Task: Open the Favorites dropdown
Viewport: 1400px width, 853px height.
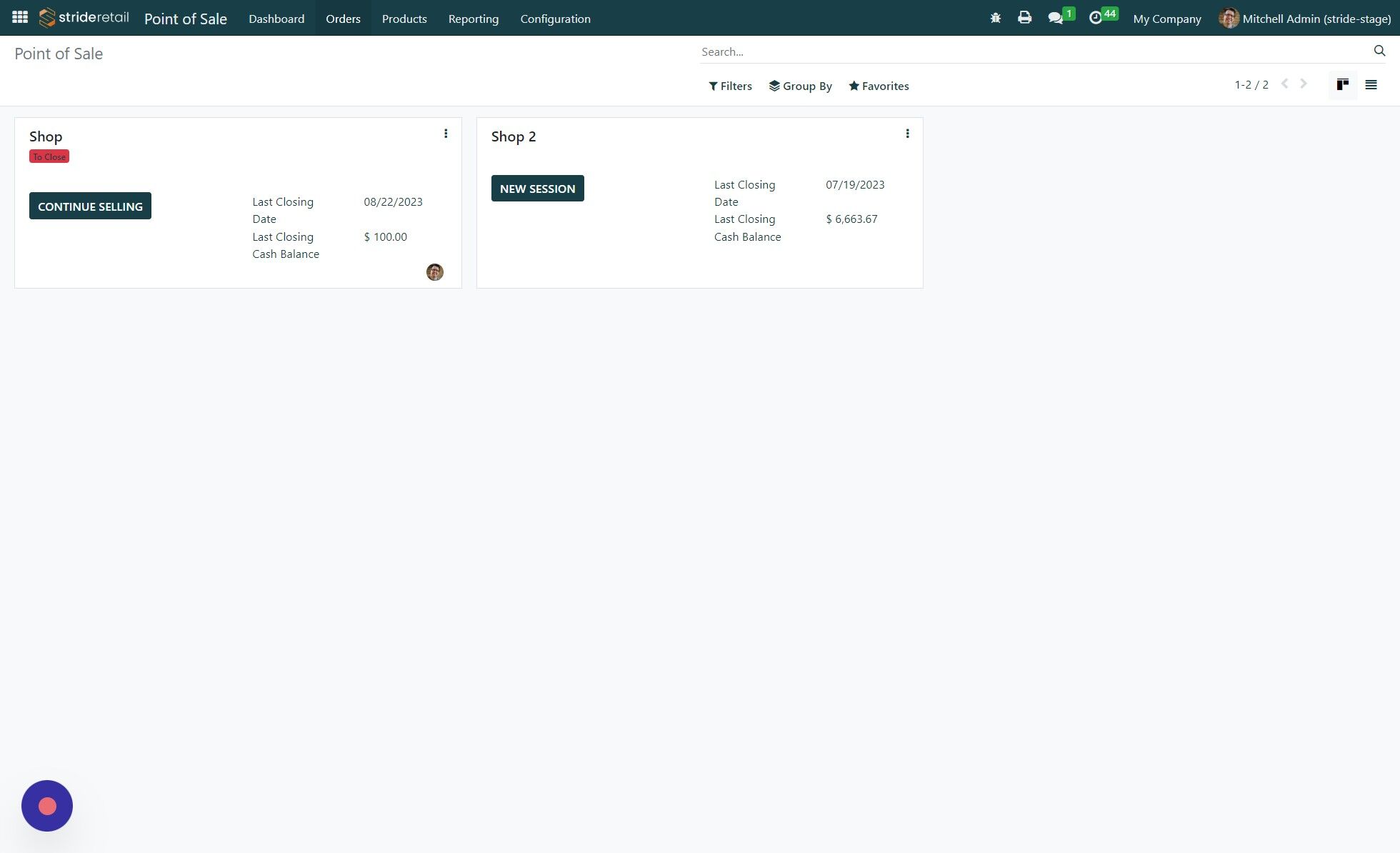Action: [x=879, y=86]
